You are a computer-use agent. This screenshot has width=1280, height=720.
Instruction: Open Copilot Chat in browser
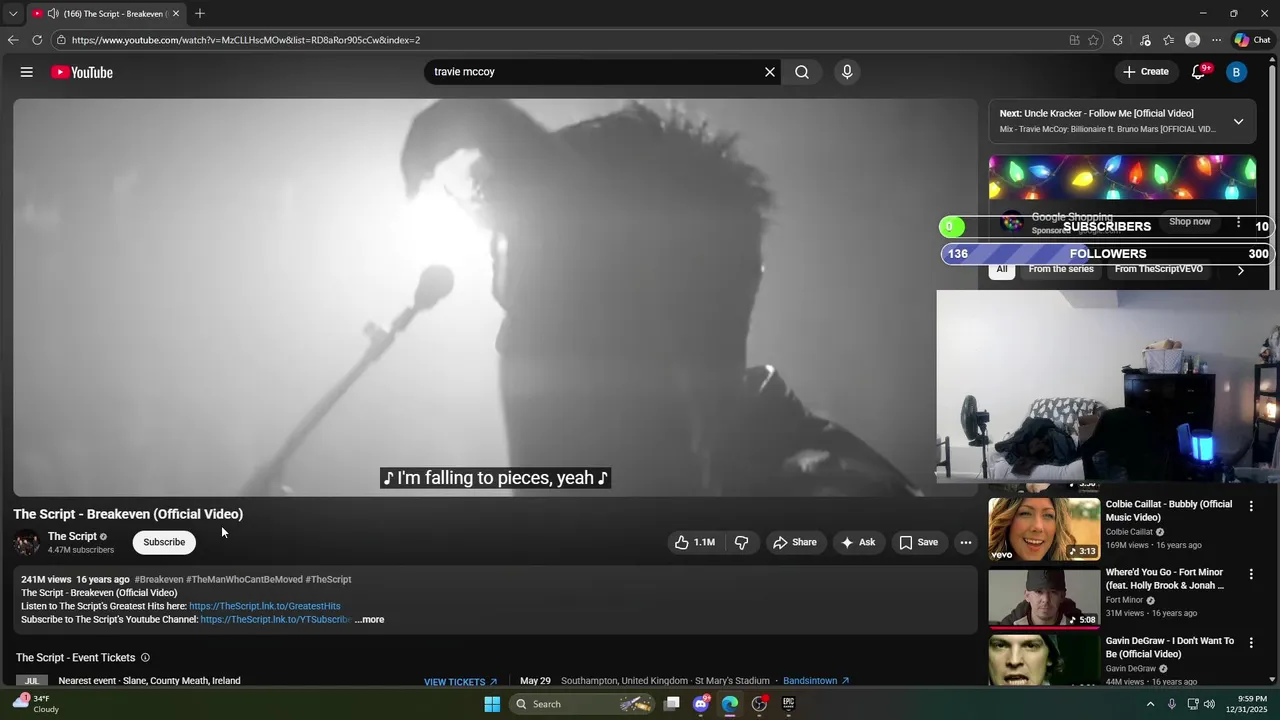[1252, 40]
